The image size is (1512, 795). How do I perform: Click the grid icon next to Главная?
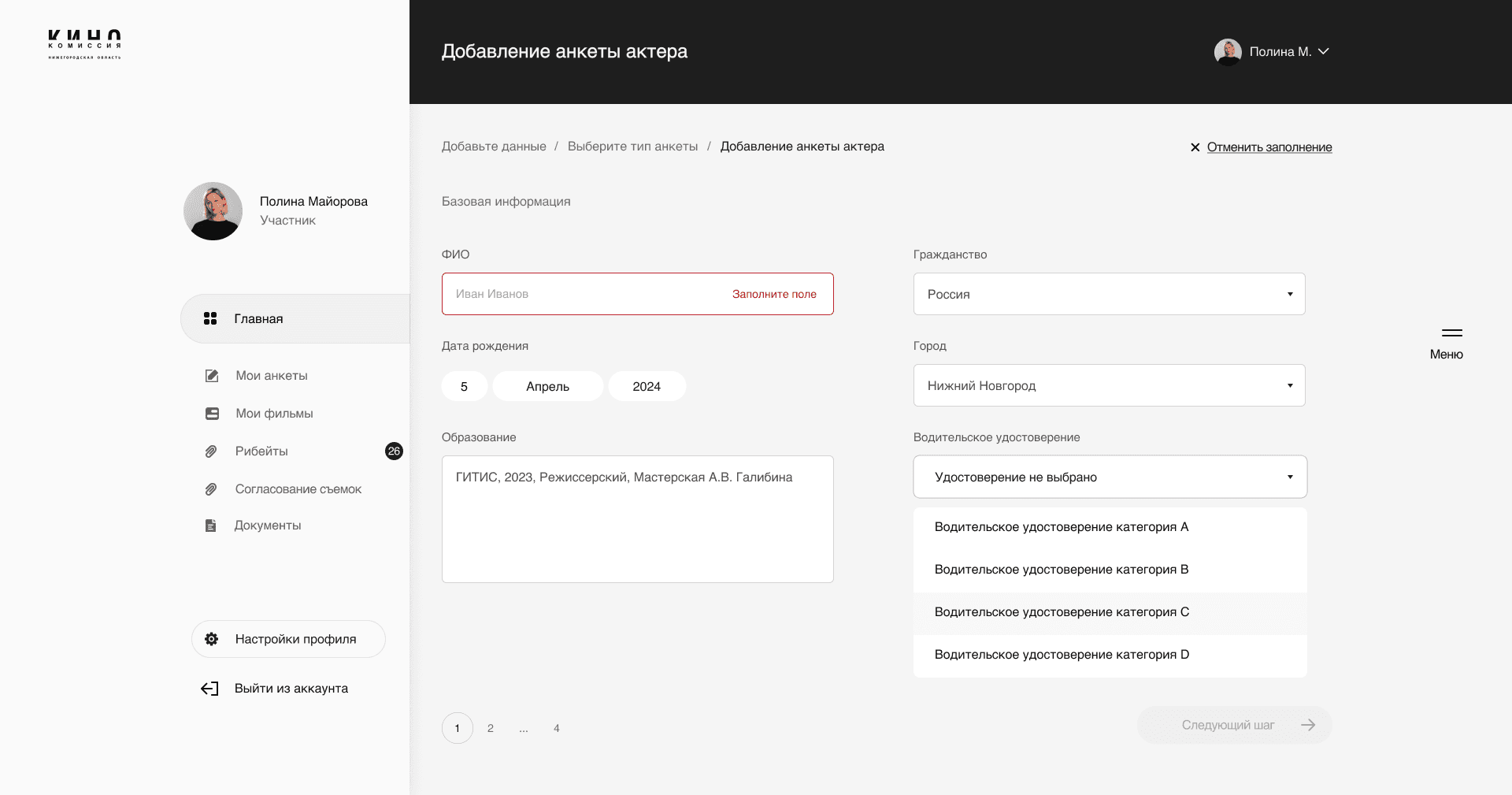210,318
